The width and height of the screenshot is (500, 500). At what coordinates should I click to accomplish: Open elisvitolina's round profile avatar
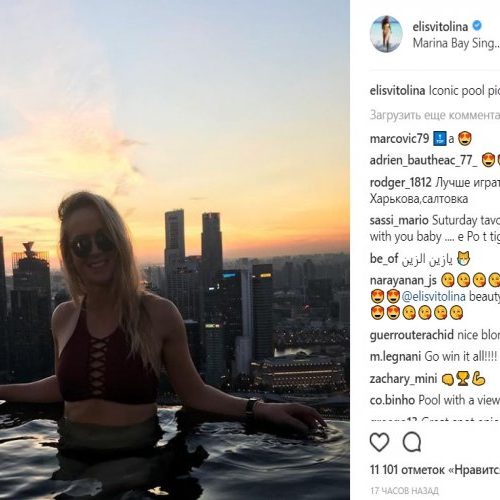click(x=386, y=34)
